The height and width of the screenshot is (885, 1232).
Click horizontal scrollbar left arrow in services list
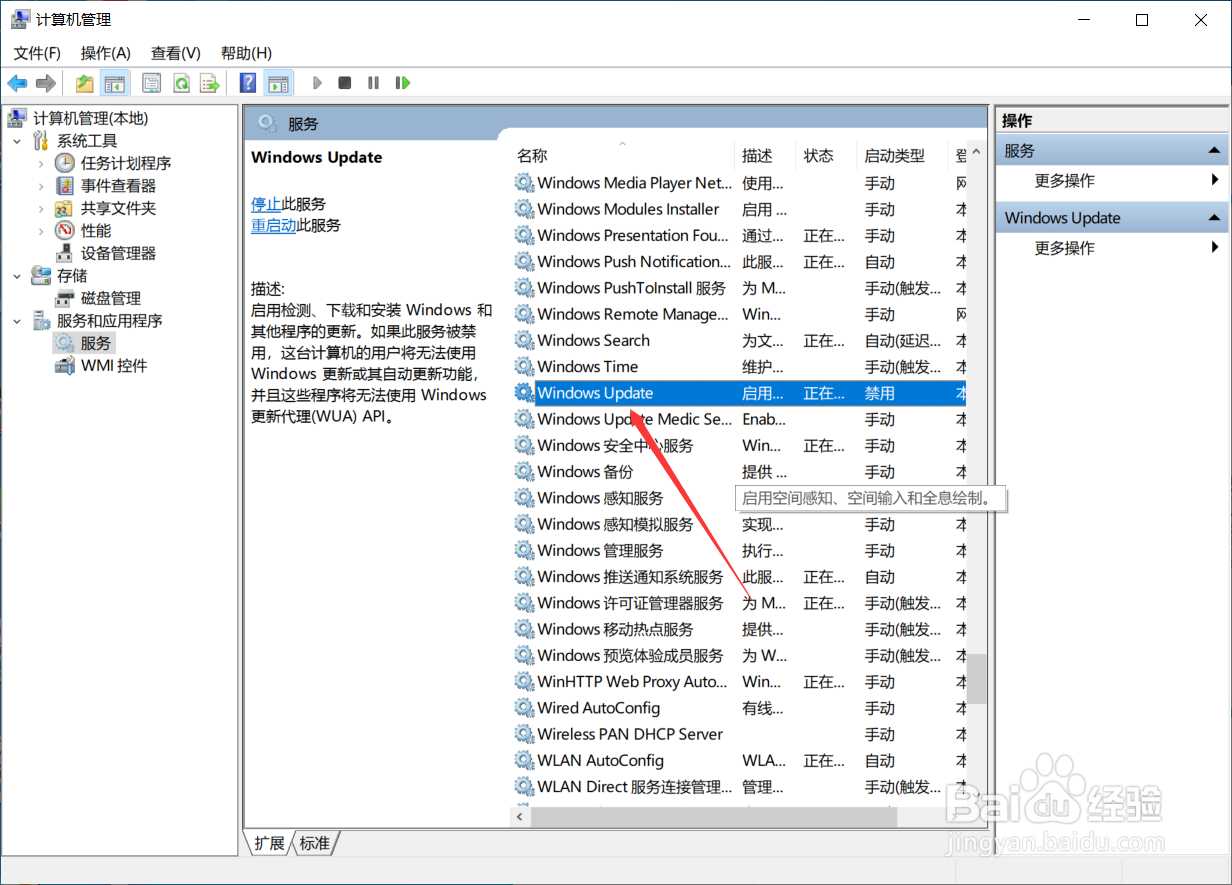[520, 817]
